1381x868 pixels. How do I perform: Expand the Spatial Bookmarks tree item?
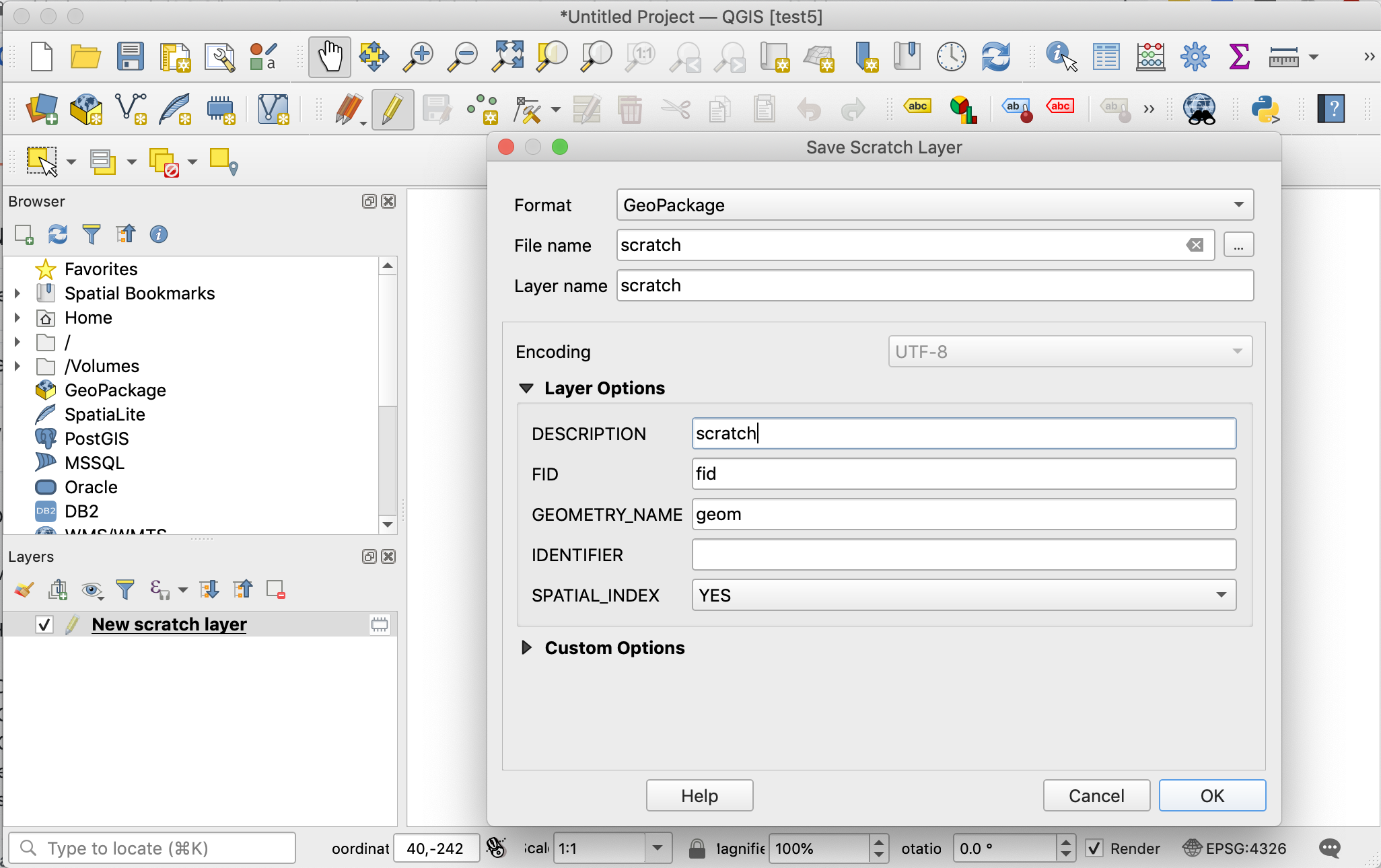(x=17, y=293)
